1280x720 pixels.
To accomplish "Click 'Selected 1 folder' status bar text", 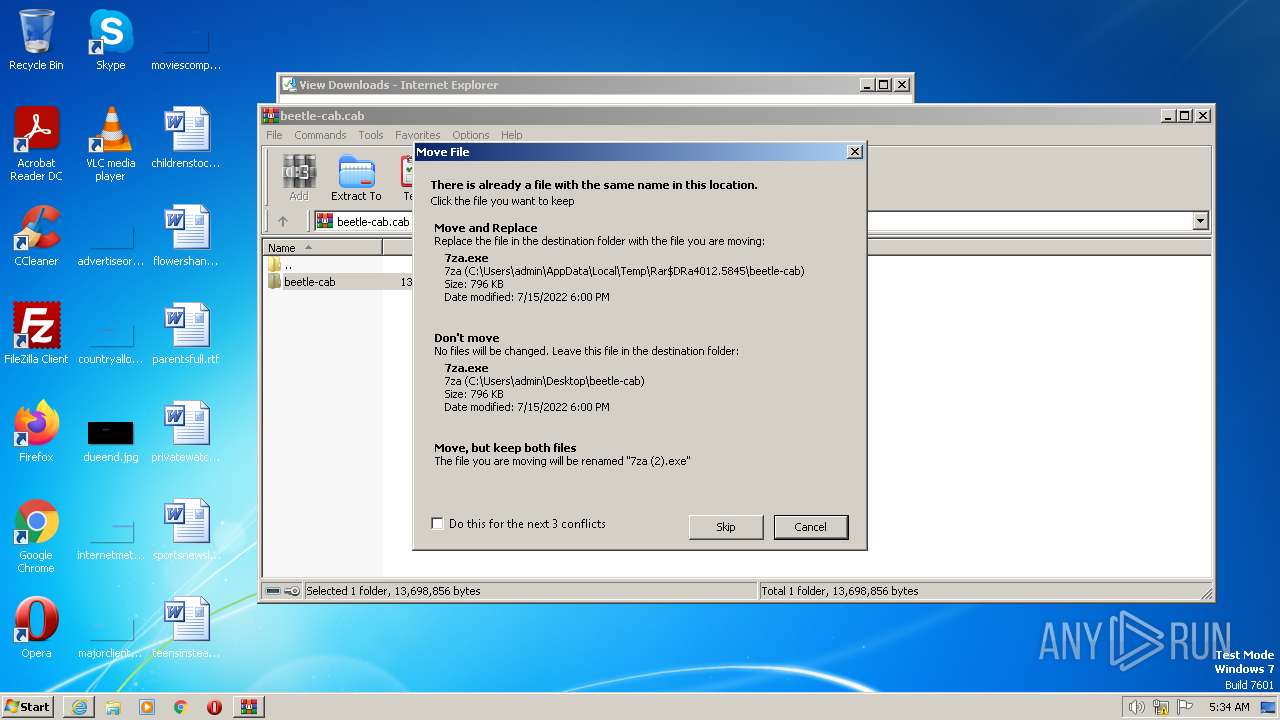I will tap(393, 591).
